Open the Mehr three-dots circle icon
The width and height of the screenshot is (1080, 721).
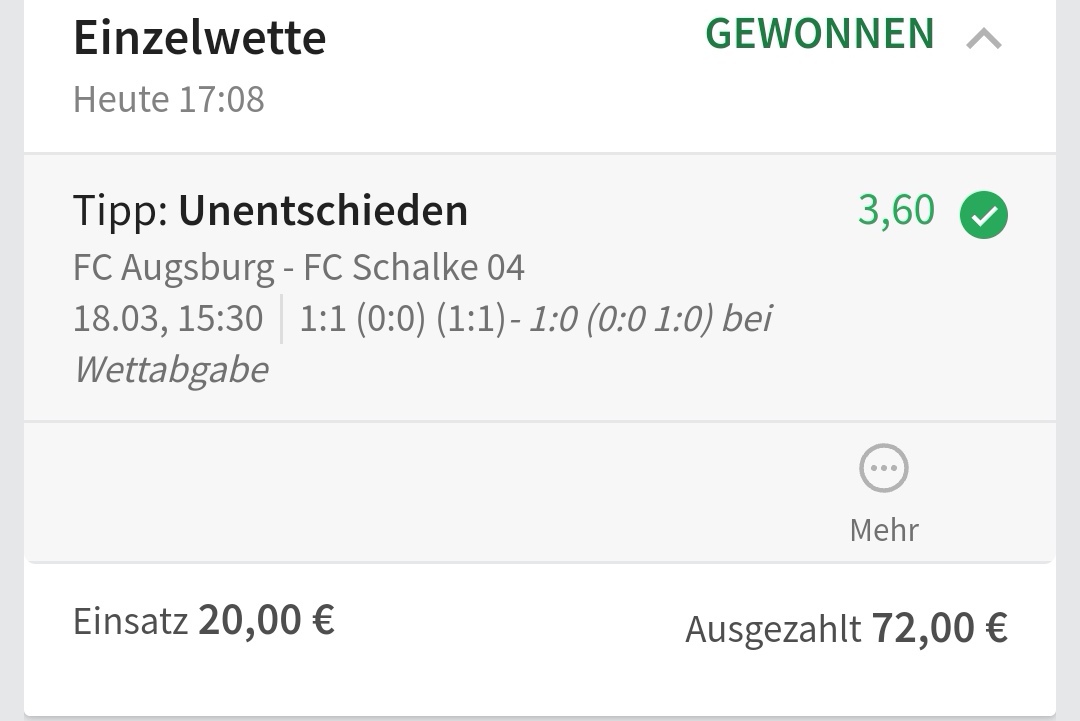coord(884,469)
